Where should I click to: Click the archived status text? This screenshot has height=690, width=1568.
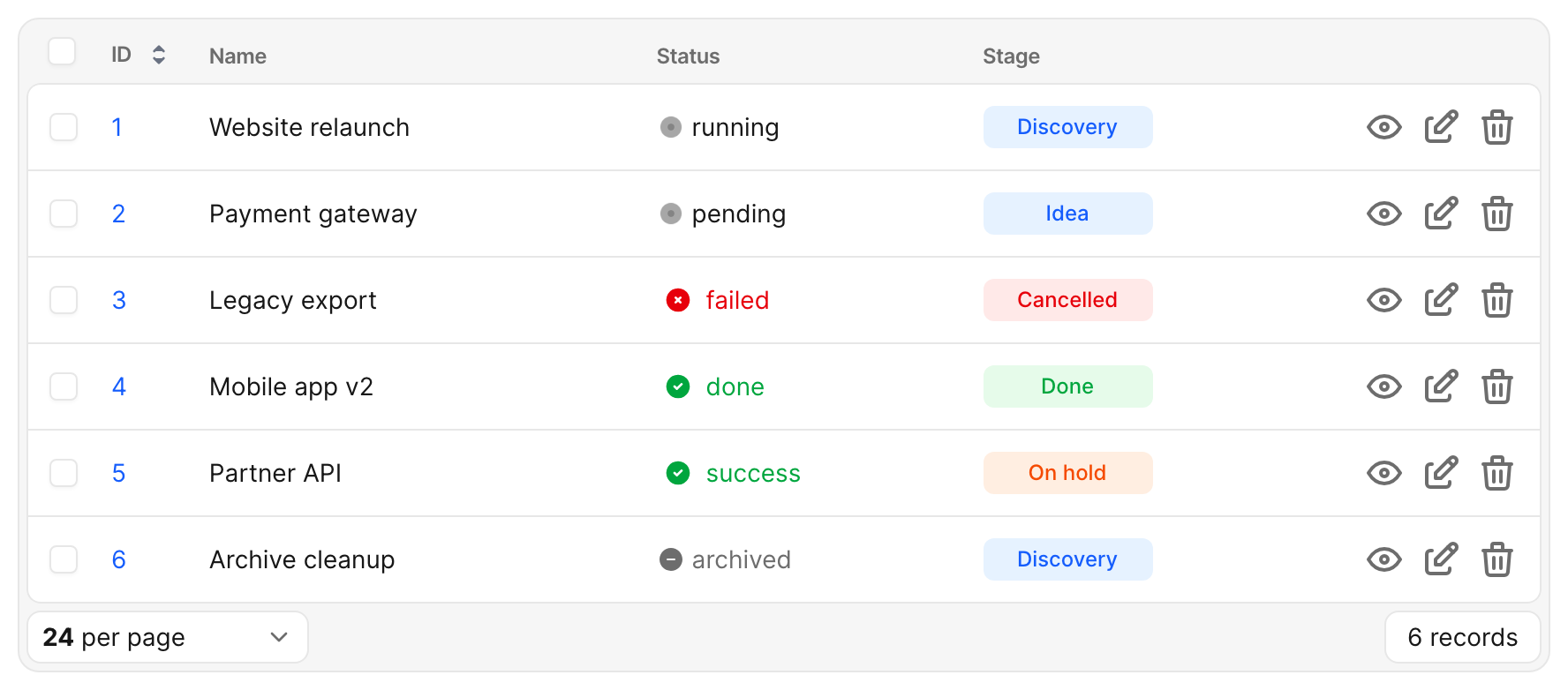[x=742, y=559]
